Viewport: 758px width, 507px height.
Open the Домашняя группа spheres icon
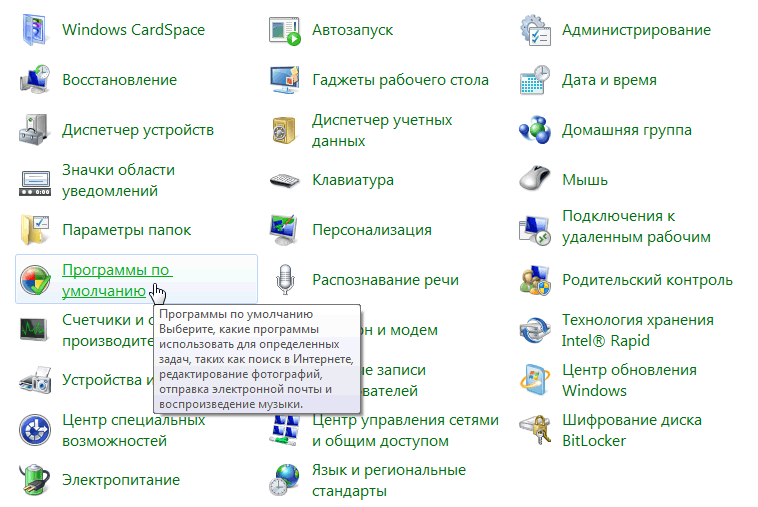[x=535, y=130]
